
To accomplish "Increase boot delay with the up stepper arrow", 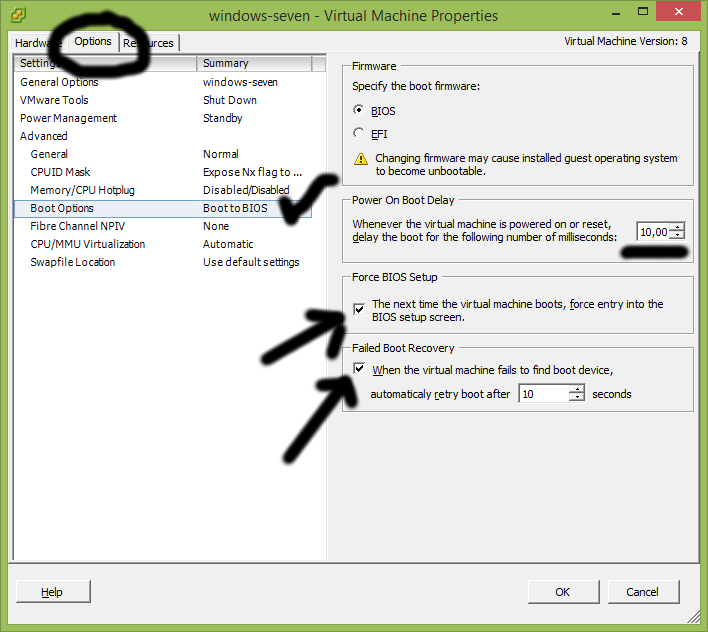I will pos(677,228).
